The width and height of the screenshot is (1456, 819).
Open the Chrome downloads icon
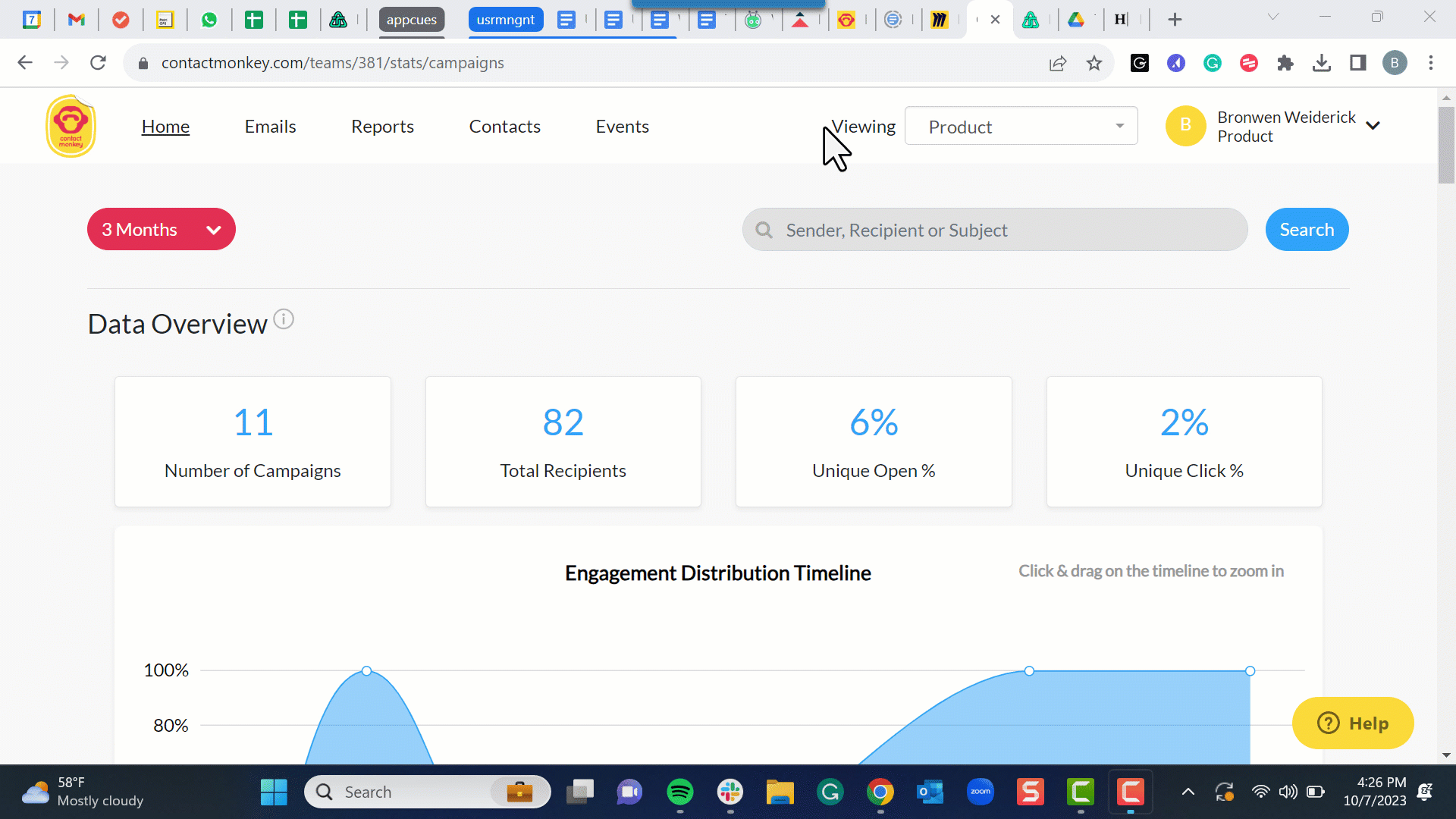(x=1322, y=63)
